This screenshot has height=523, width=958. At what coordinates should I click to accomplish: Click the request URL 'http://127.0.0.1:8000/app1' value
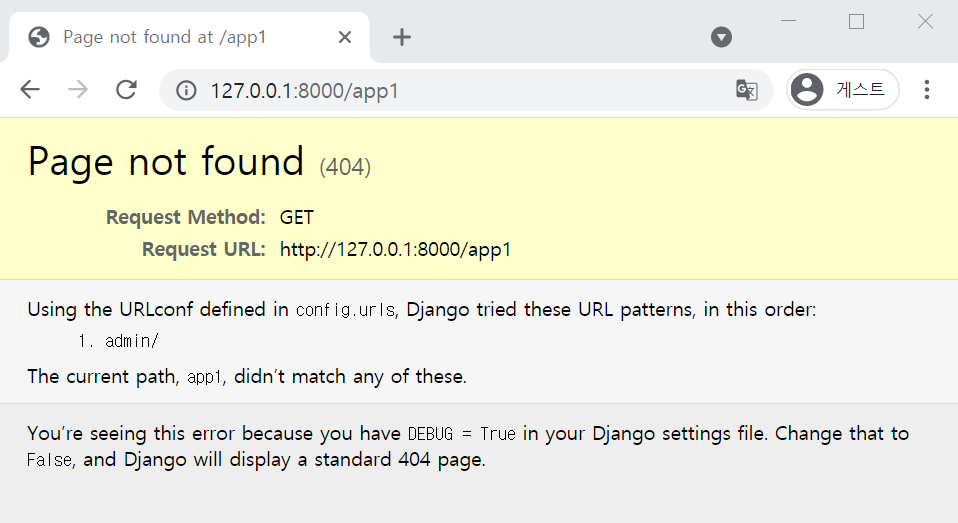pyautogui.click(x=395, y=249)
